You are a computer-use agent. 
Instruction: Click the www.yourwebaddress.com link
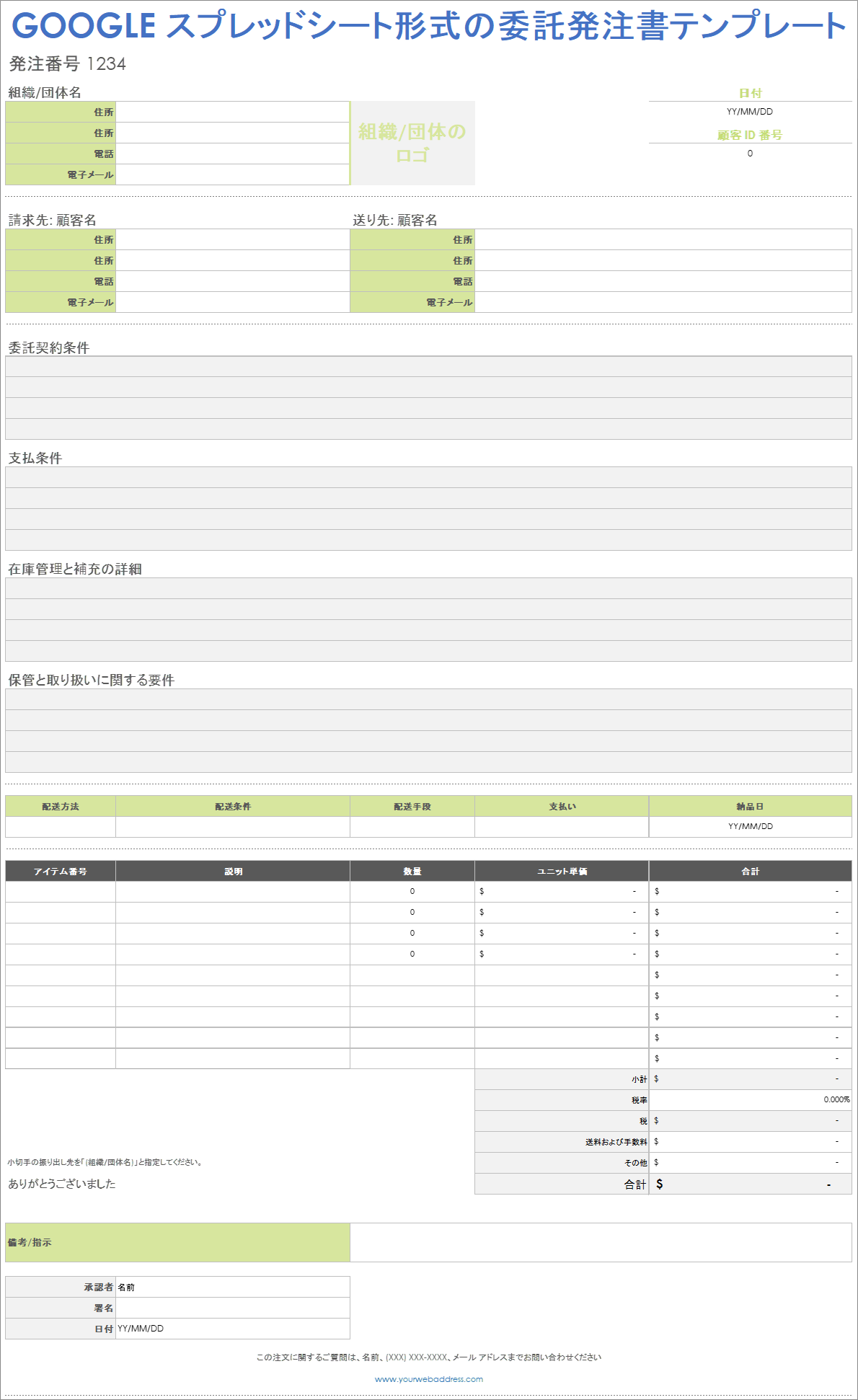pyautogui.click(x=428, y=1379)
